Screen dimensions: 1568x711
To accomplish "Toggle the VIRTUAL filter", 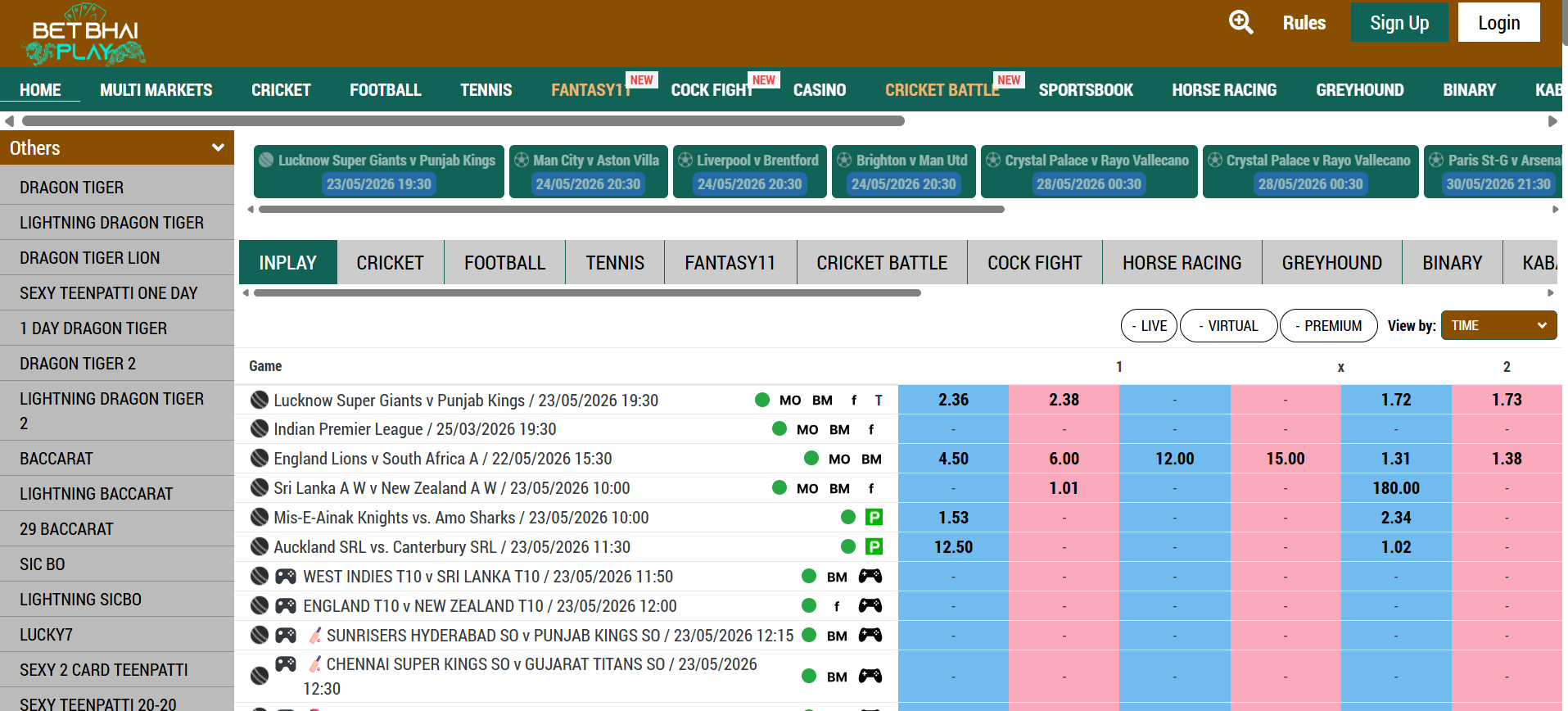I will click(1228, 325).
